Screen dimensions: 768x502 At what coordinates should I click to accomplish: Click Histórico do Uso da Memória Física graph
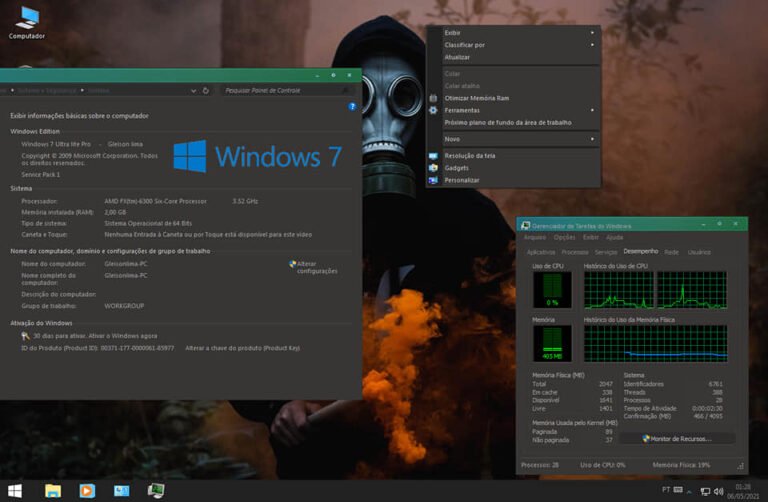[x=655, y=343]
